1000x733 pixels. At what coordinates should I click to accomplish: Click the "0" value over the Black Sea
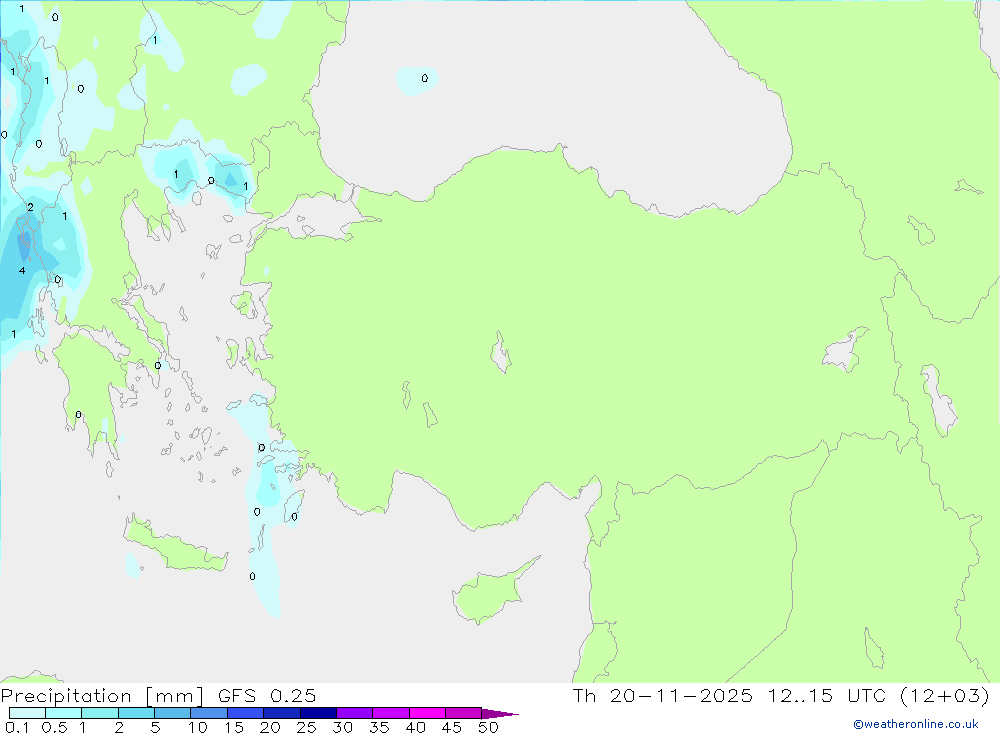point(425,78)
